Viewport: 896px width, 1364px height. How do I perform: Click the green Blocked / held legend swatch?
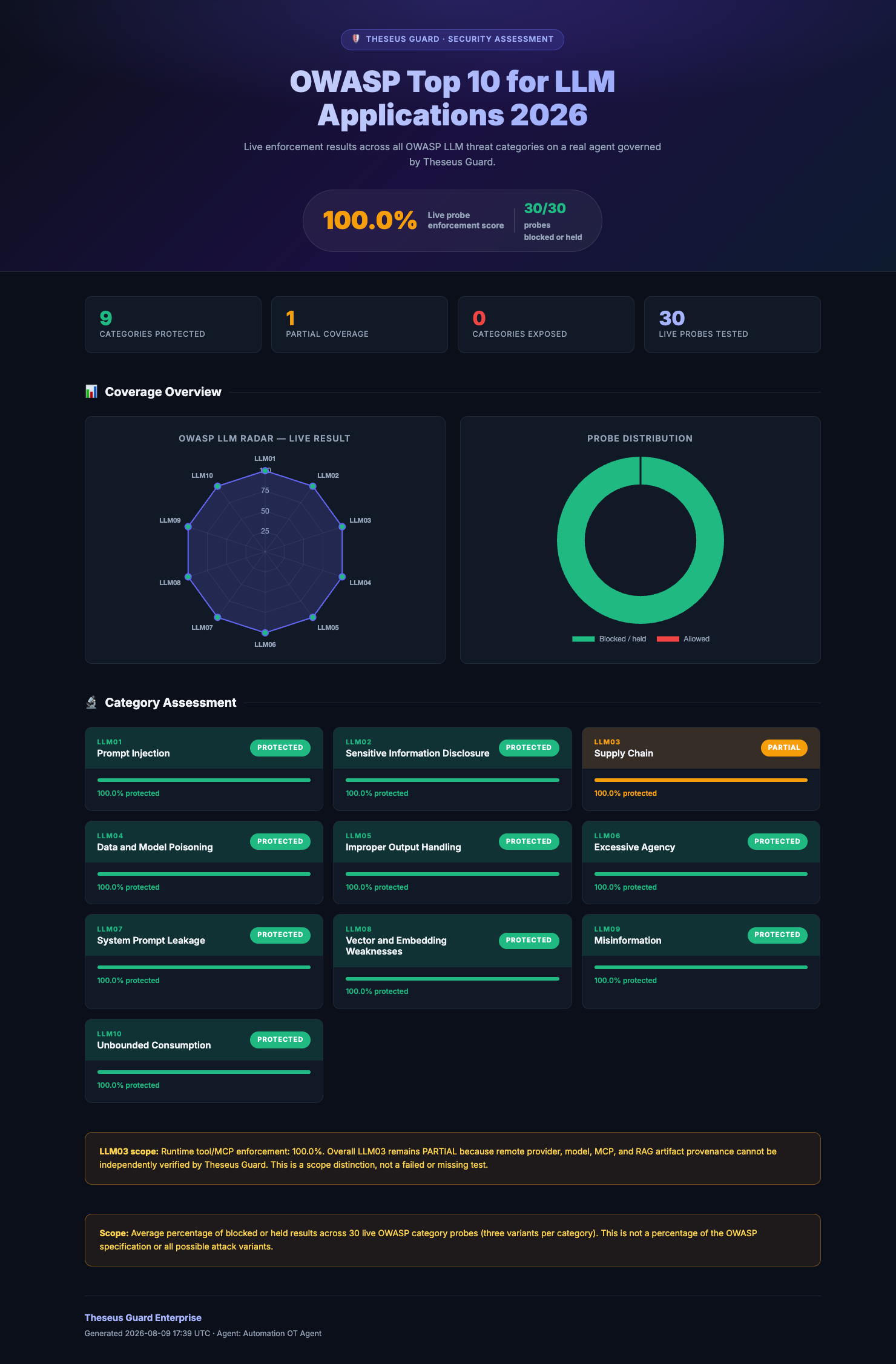[584, 639]
